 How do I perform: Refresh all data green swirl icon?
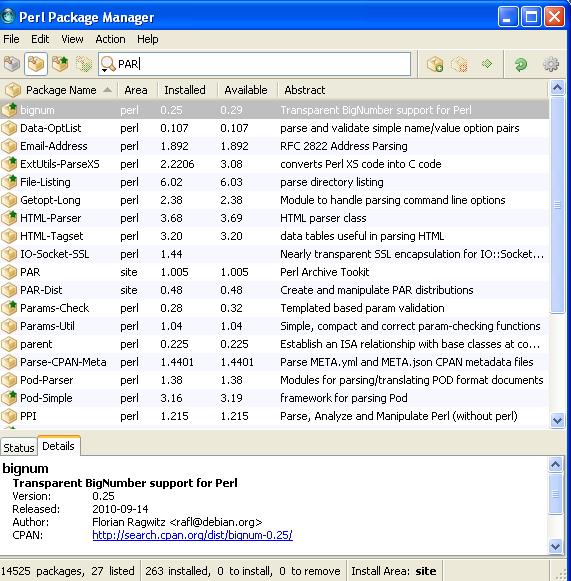521,64
